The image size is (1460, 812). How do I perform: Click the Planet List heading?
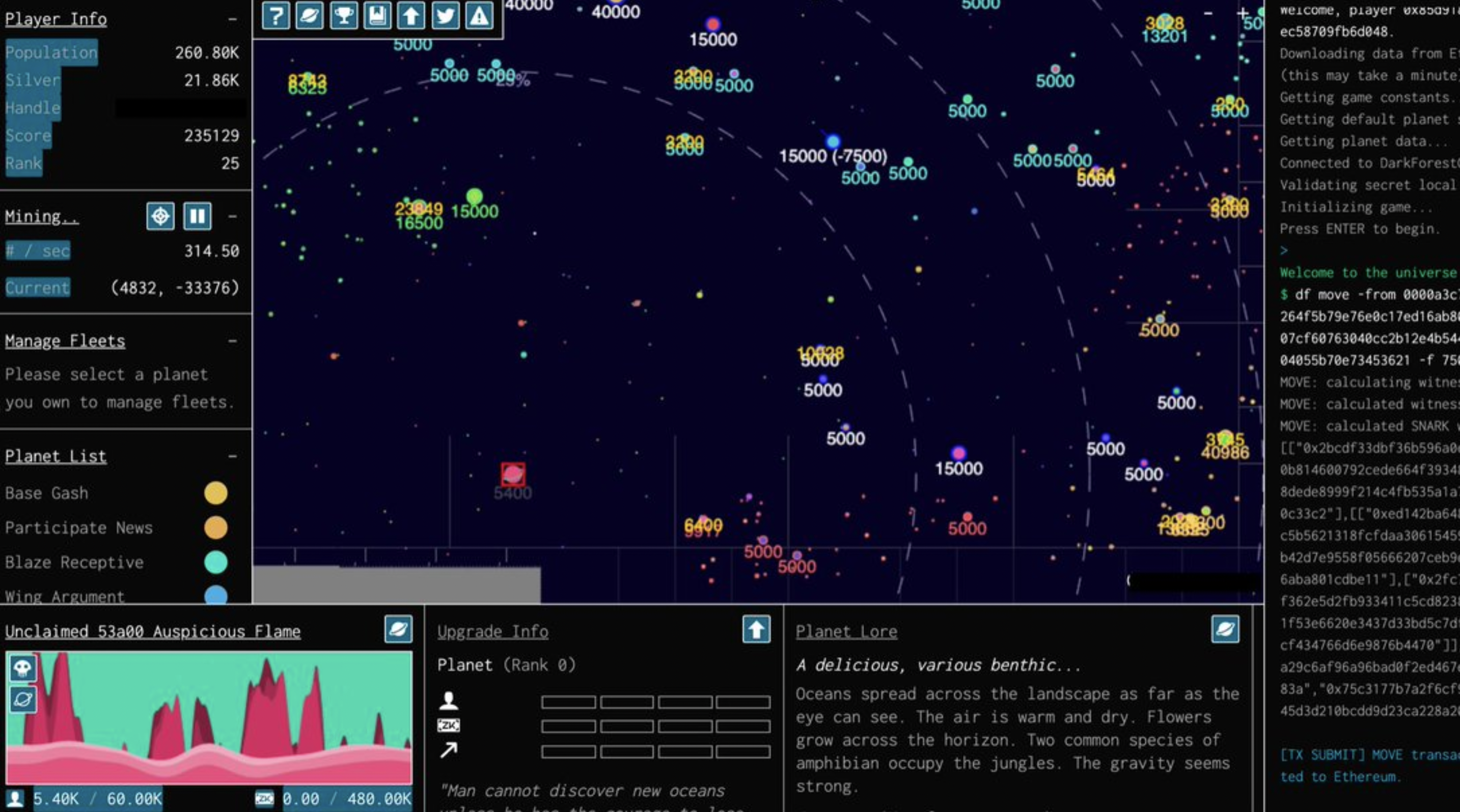point(56,456)
